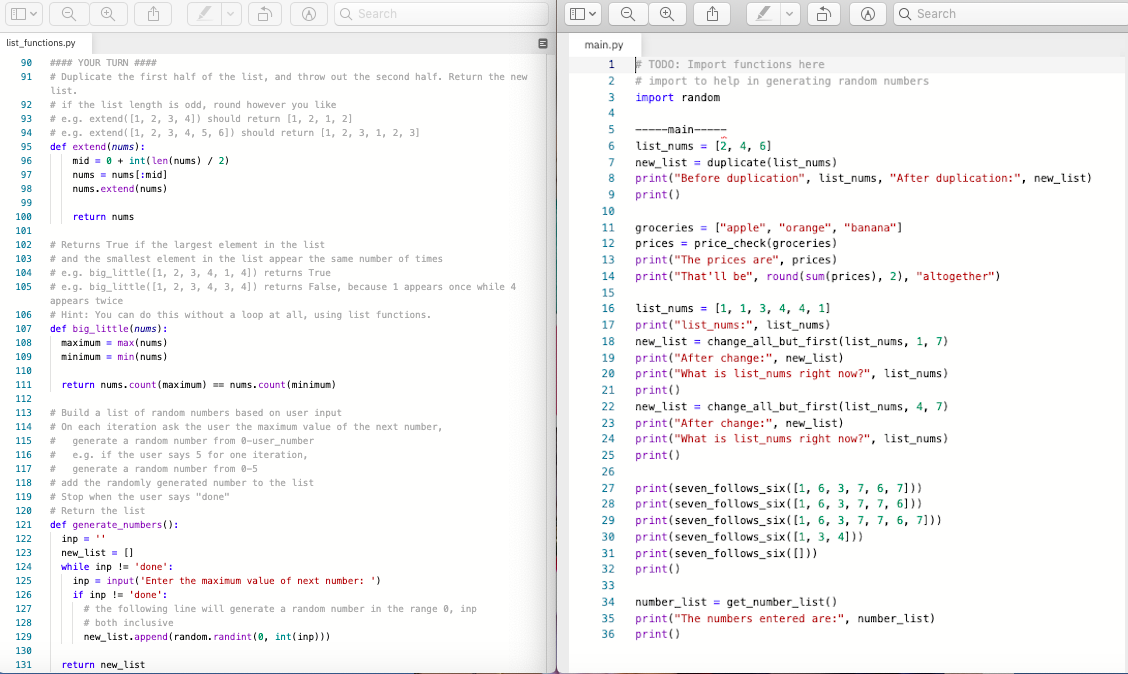
Task: Click 'new_list = []' on line 123
Action: click(x=97, y=552)
